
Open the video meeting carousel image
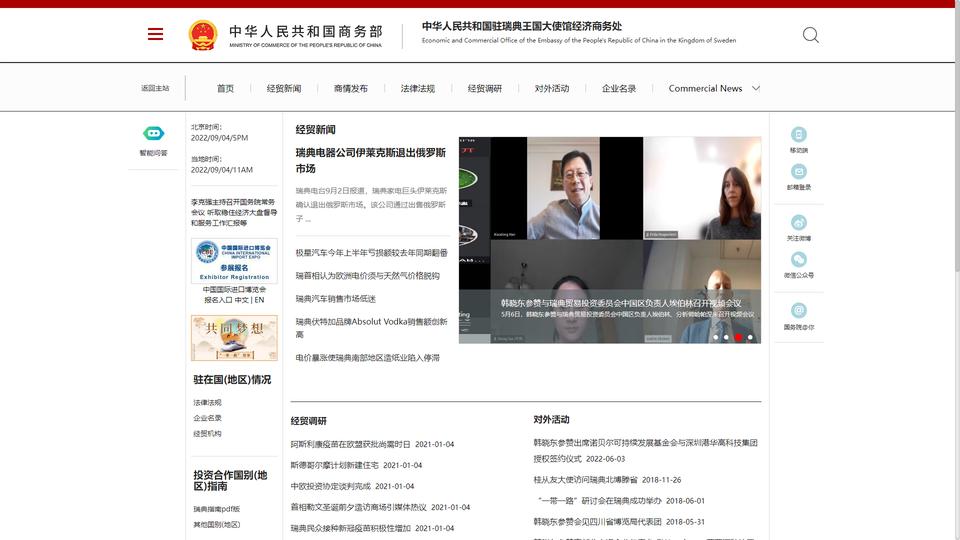pos(610,240)
